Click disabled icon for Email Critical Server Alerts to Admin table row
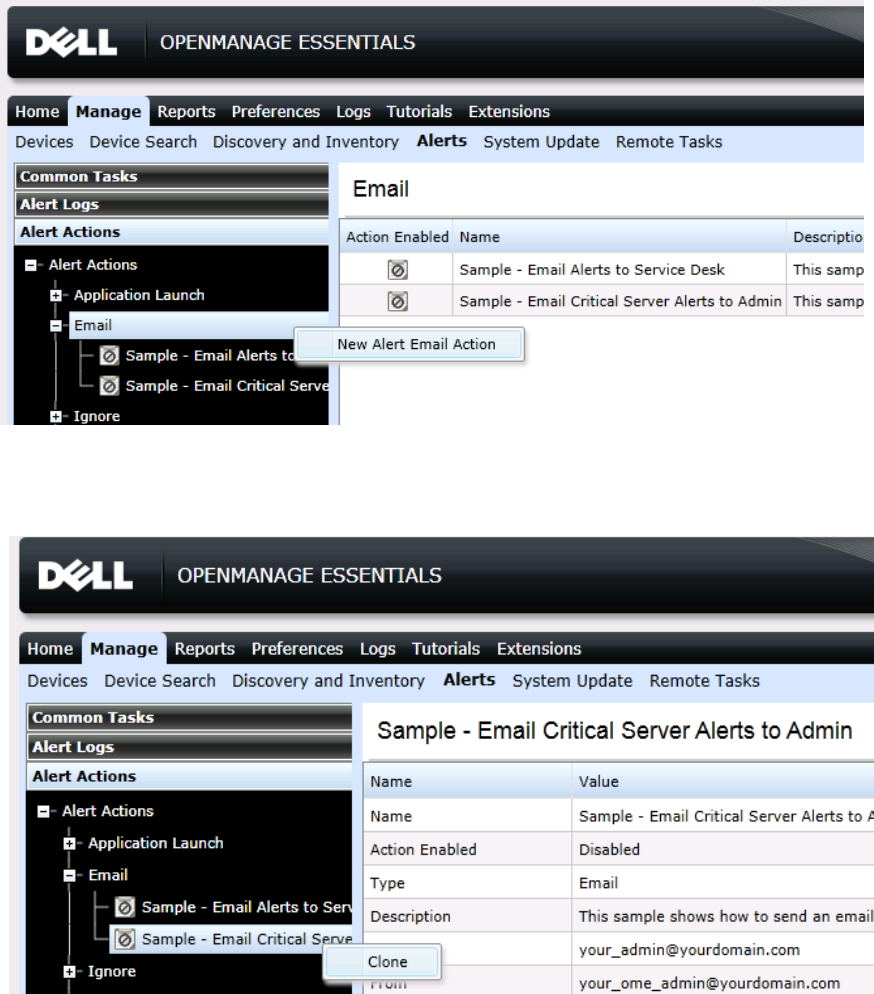Image resolution: width=874 pixels, height=994 pixels. 397,301
